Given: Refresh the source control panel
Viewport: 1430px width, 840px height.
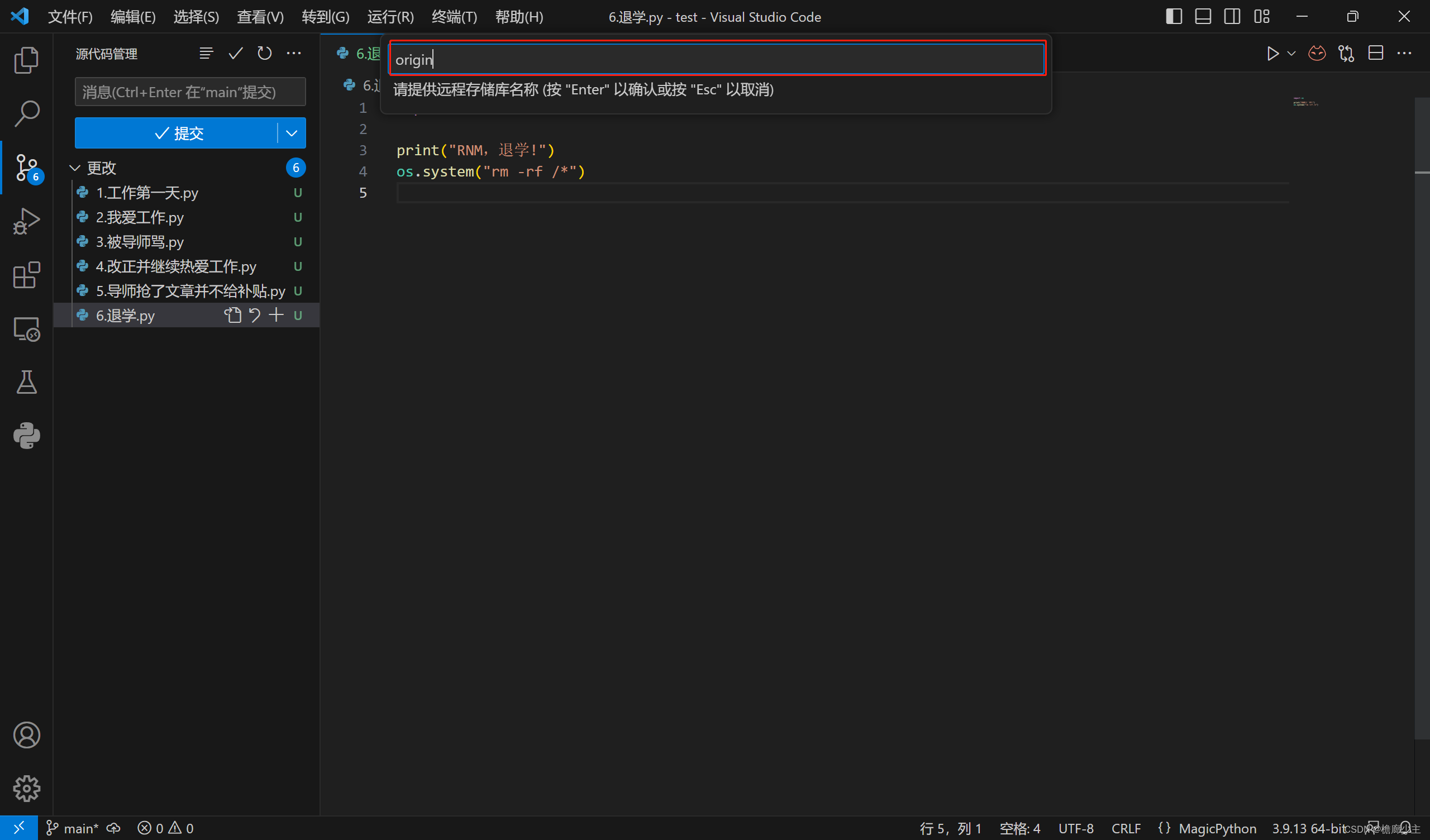Looking at the screenshot, I should click(264, 54).
